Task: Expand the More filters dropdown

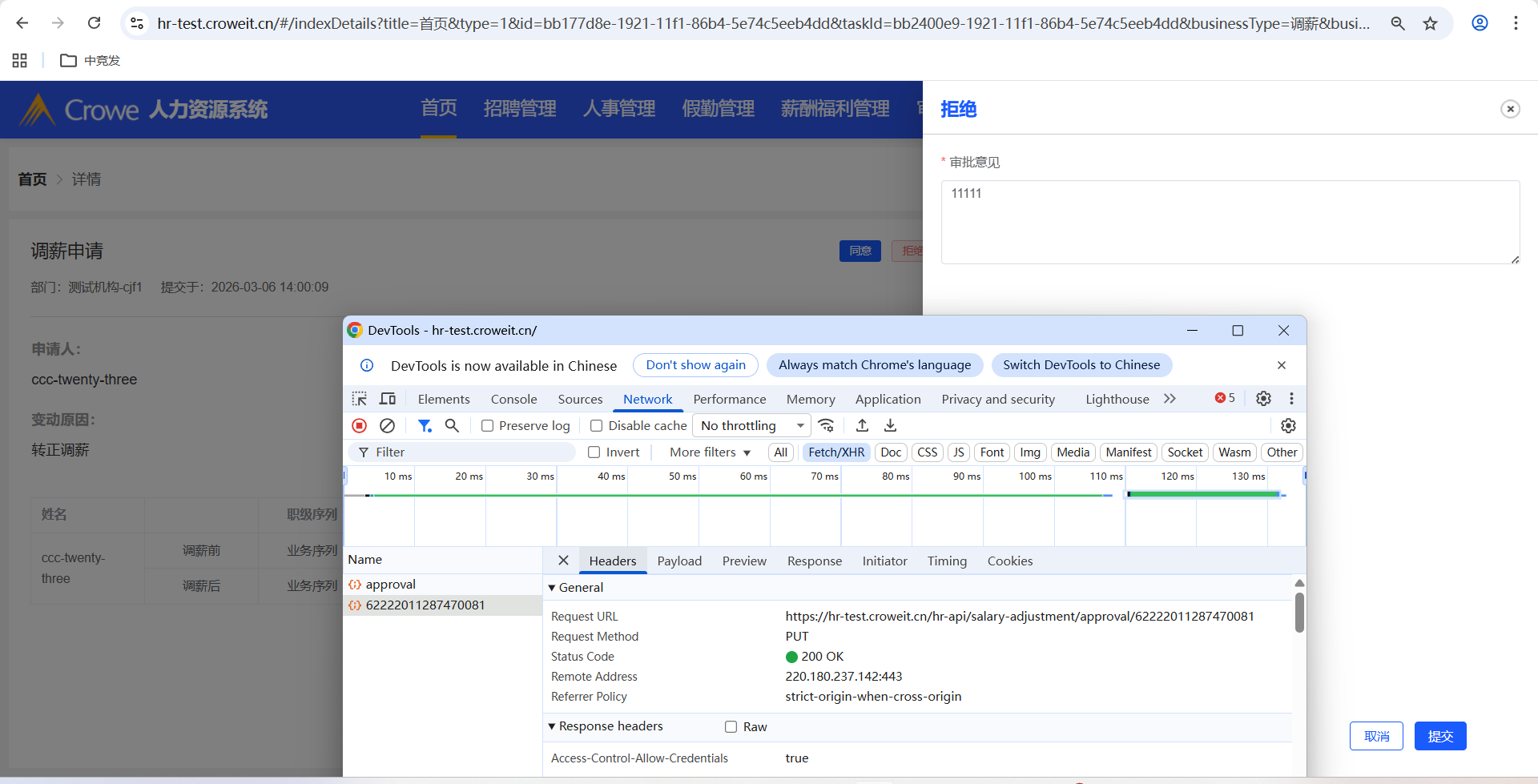Action: pyautogui.click(x=710, y=452)
